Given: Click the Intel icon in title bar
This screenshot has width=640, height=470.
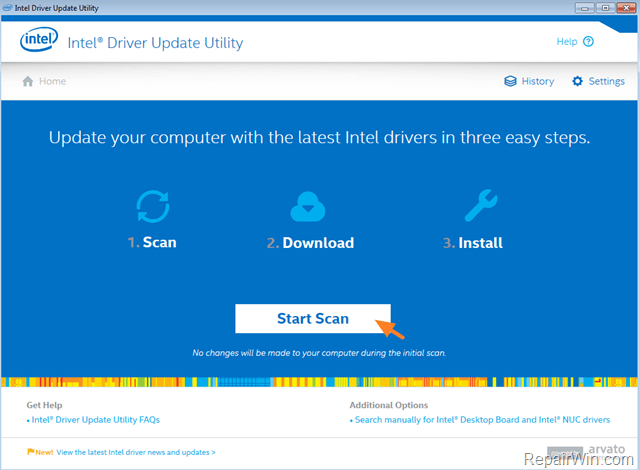Looking at the screenshot, I should 7,8.
